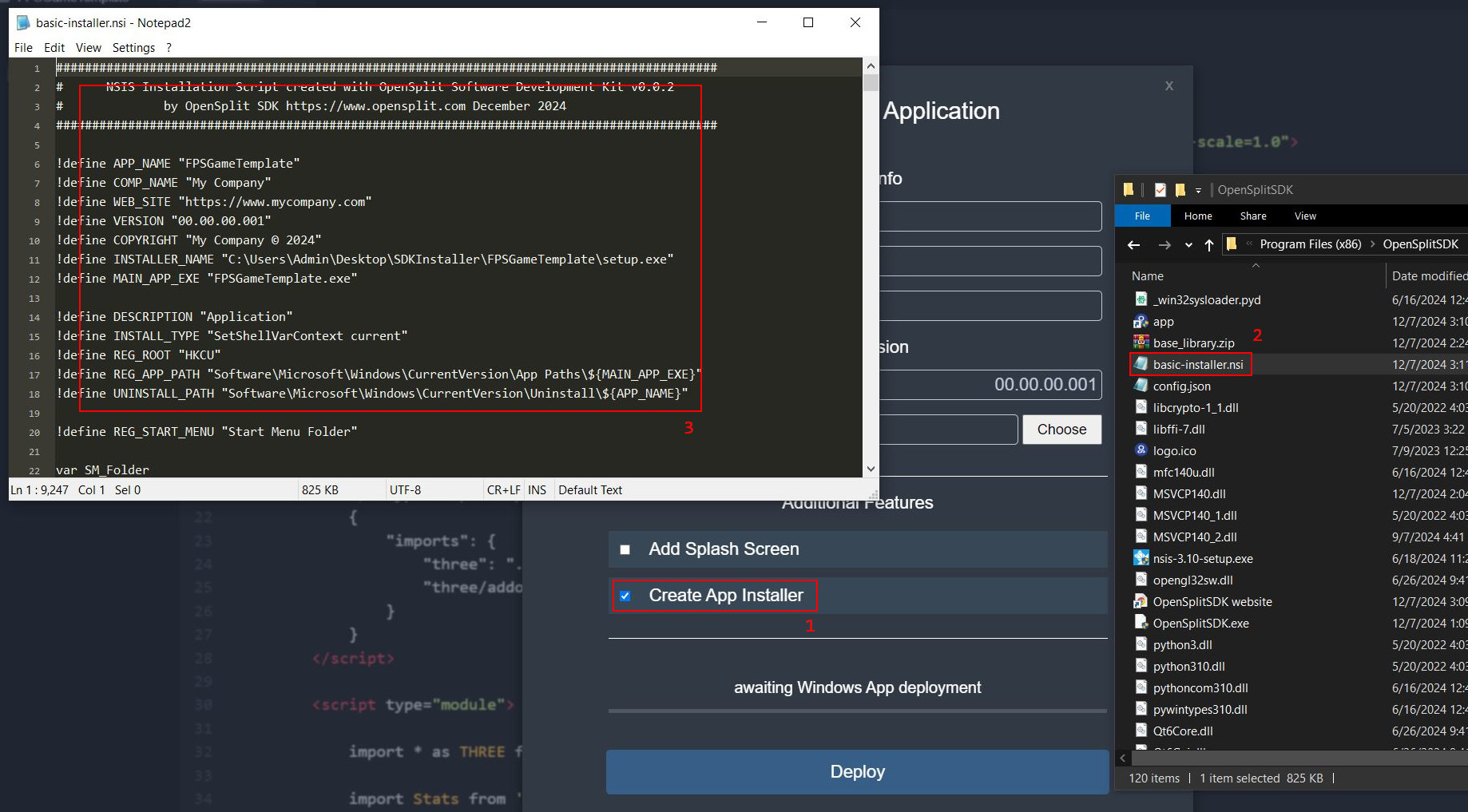Select the OpenSplitSDK website shortcut icon
The height and width of the screenshot is (812, 1468).
pos(1141,601)
